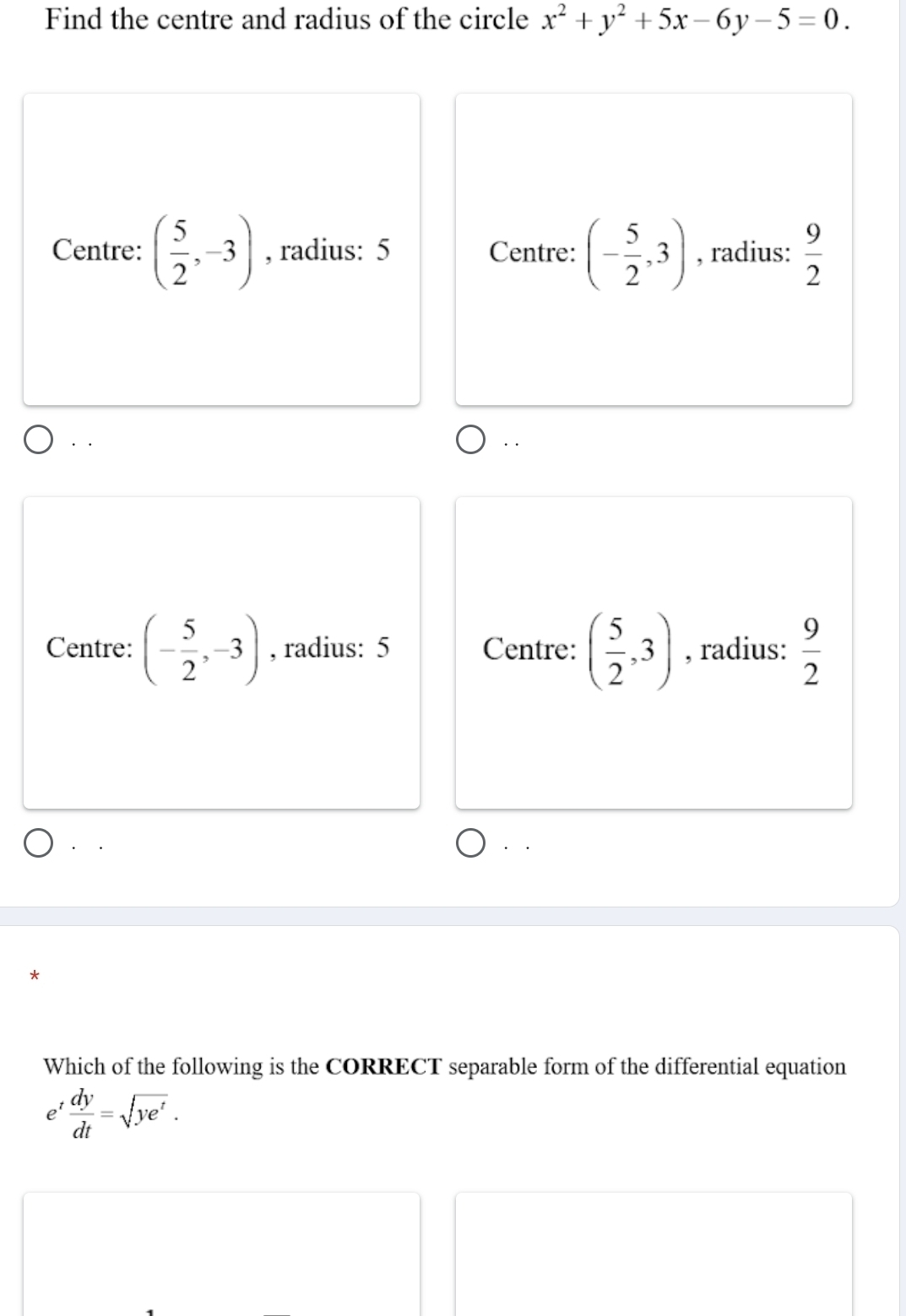906x1316 pixels.
Task: Select radio button under centre (5/2, −3) option
Action: 37,440
